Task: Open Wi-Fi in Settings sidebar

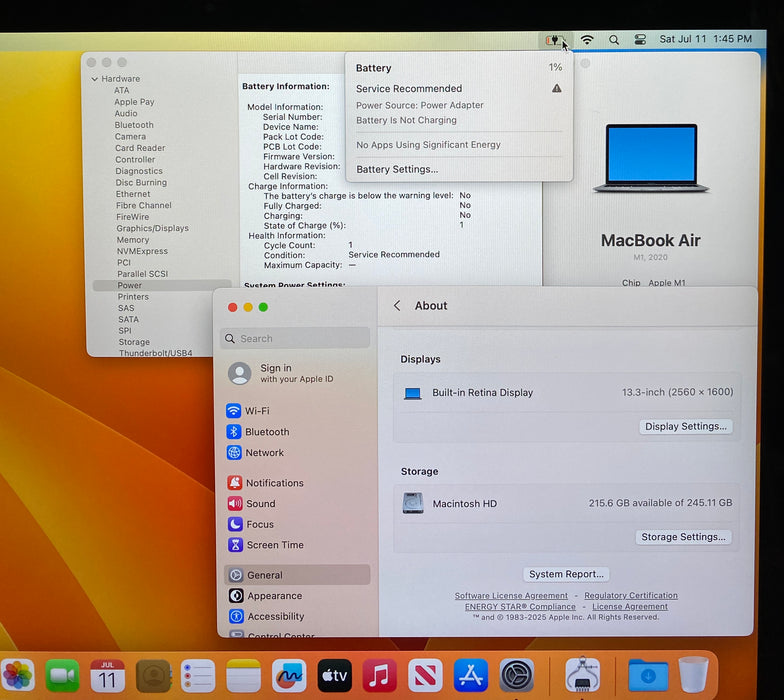Action: click(248, 411)
